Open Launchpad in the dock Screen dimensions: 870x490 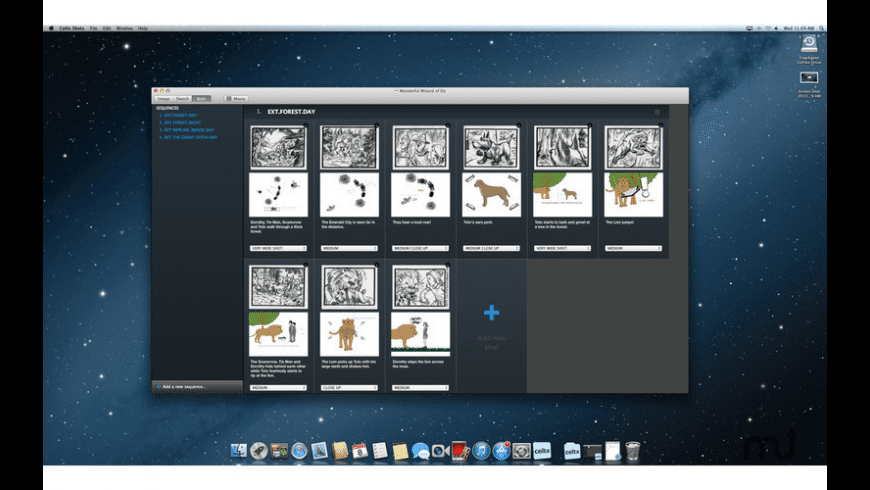[x=259, y=451]
